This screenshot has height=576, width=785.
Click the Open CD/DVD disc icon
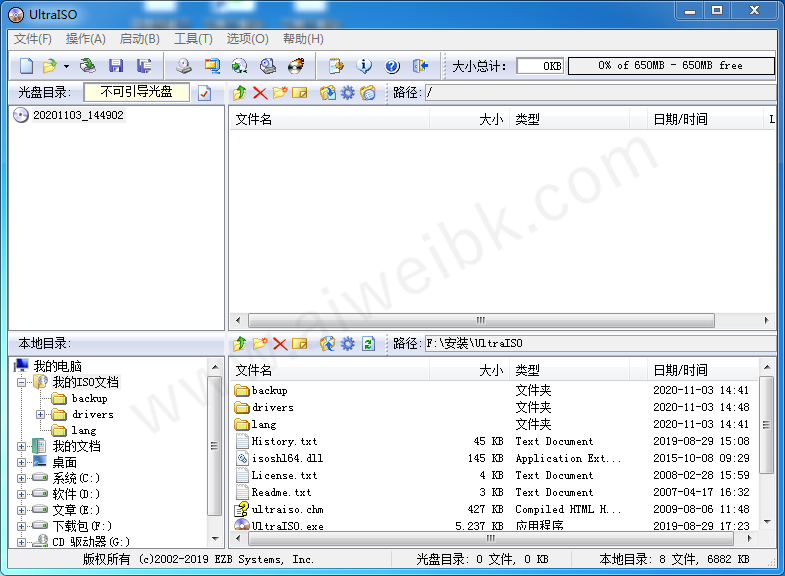pos(88,66)
